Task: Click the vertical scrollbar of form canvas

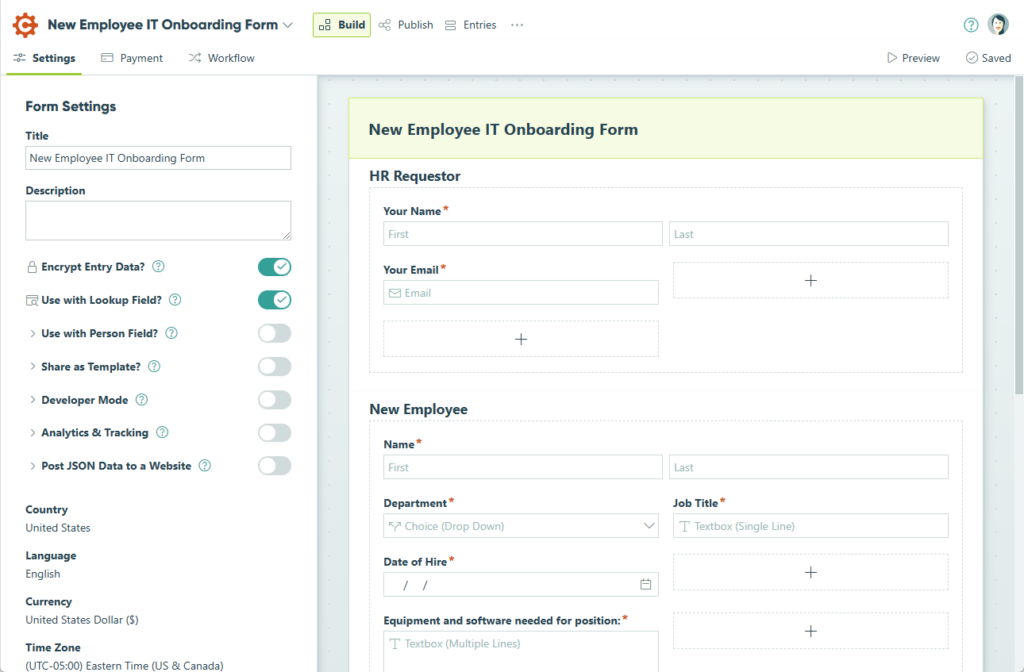Action: (1019, 235)
